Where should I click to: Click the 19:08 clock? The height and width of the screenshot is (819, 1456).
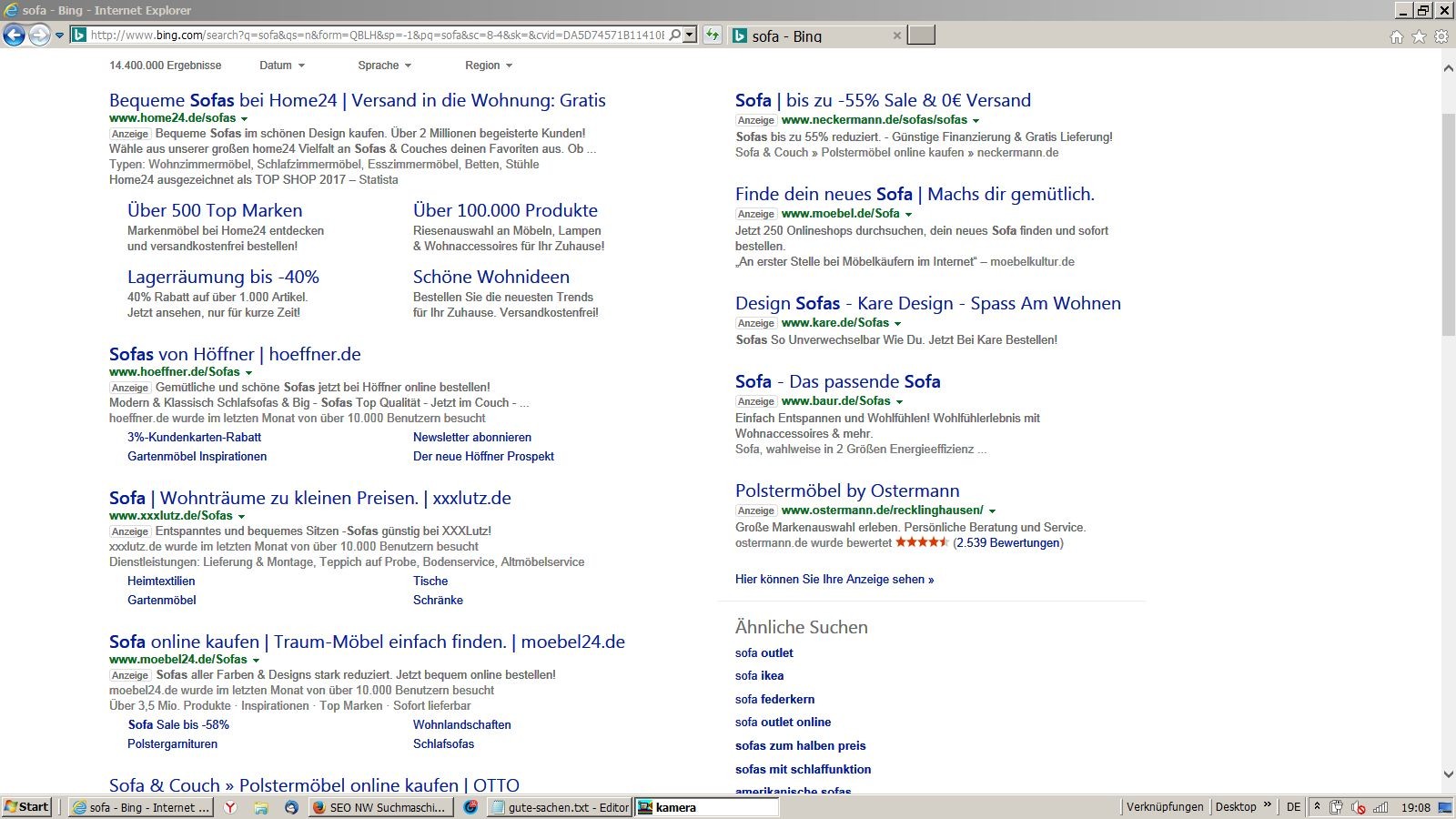click(x=1415, y=807)
